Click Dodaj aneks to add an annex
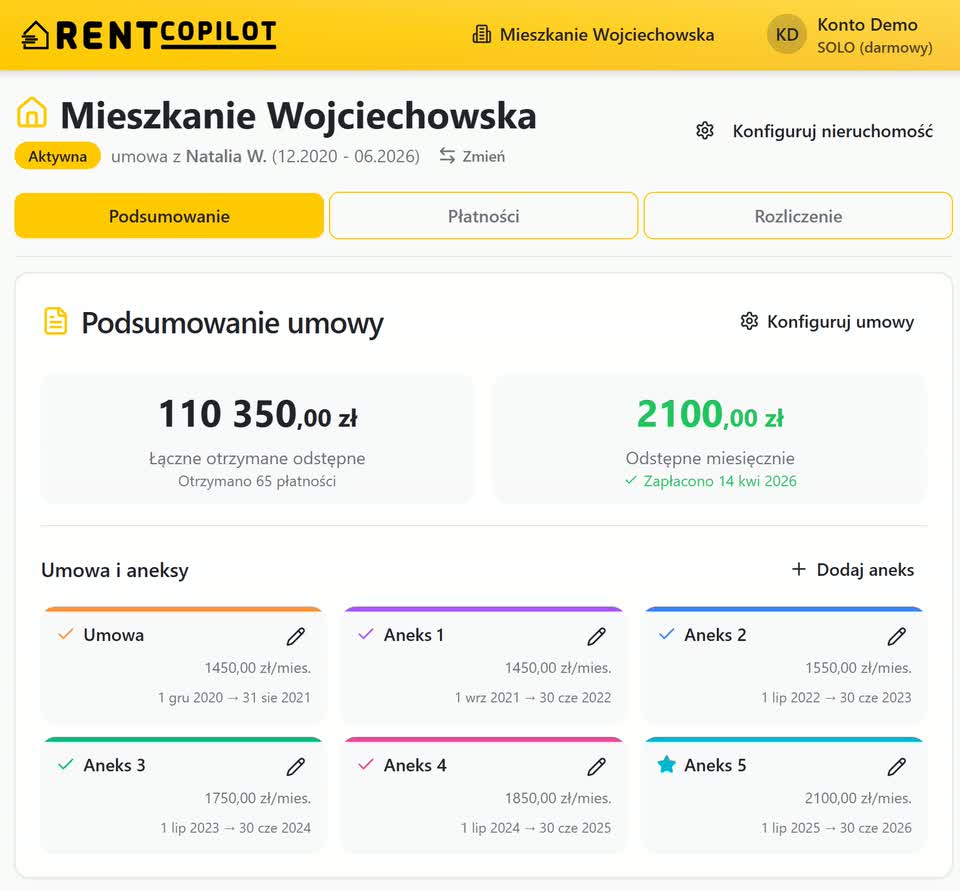The width and height of the screenshot is (960, 891). pos(855,570)
